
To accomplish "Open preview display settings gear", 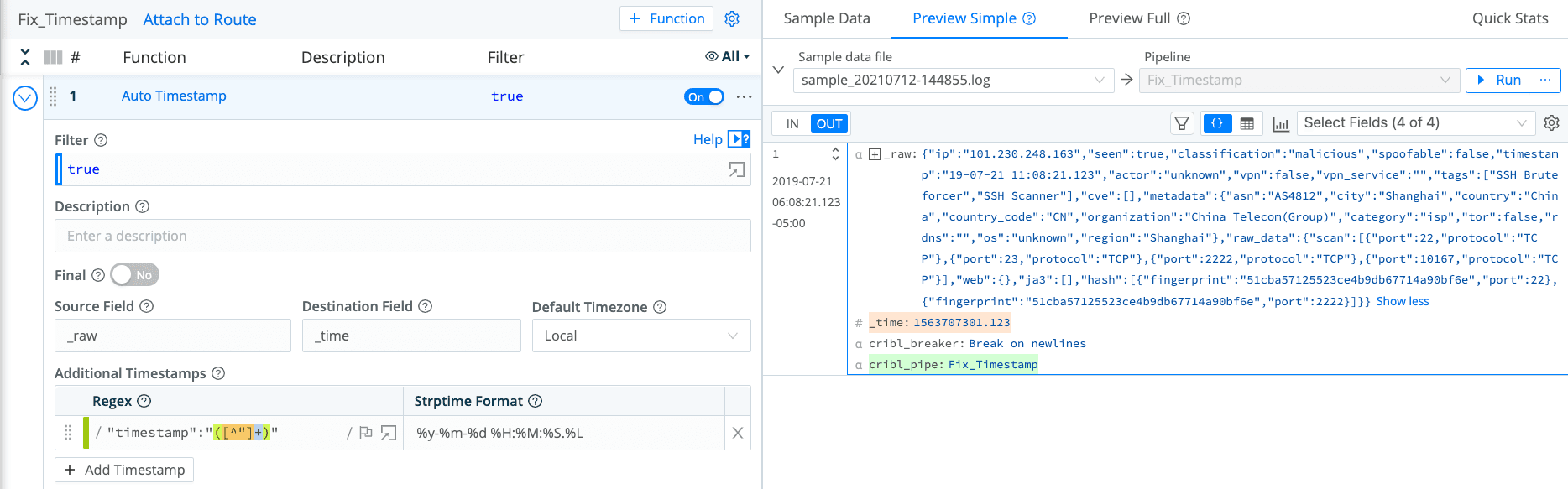I will click(x=1551, y=123).
